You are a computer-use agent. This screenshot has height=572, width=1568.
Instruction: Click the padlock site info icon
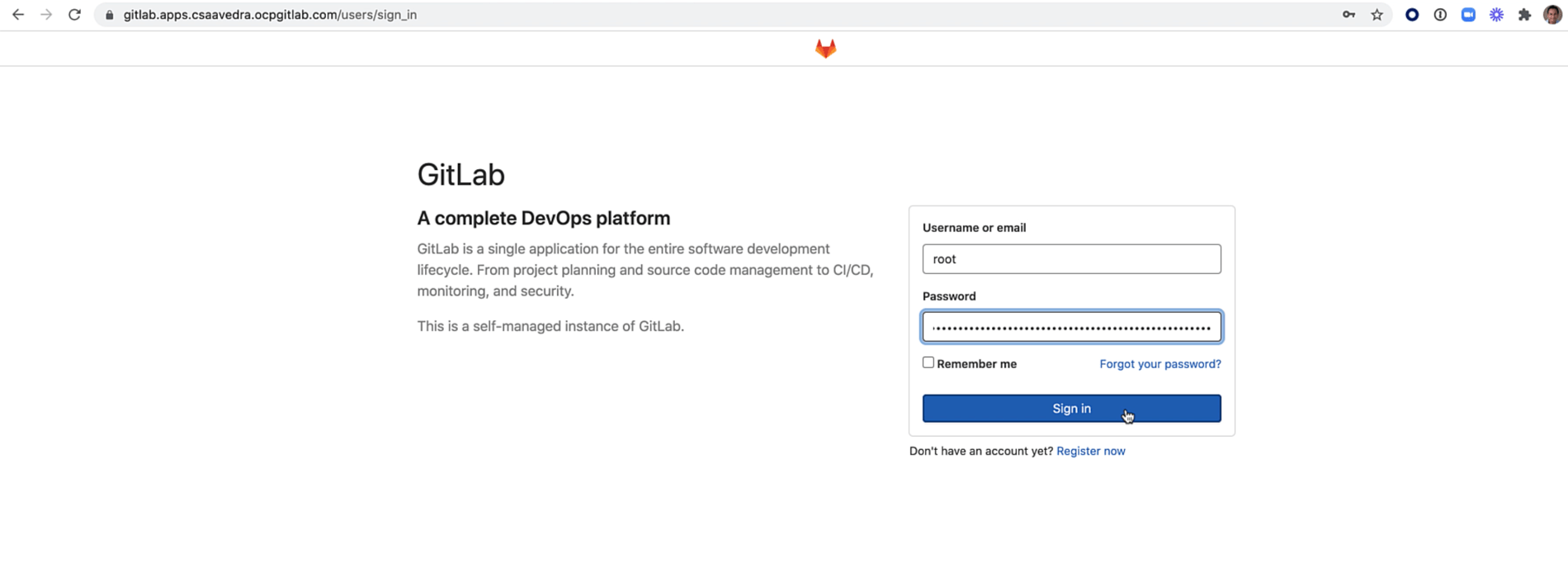tap(110, 15)
